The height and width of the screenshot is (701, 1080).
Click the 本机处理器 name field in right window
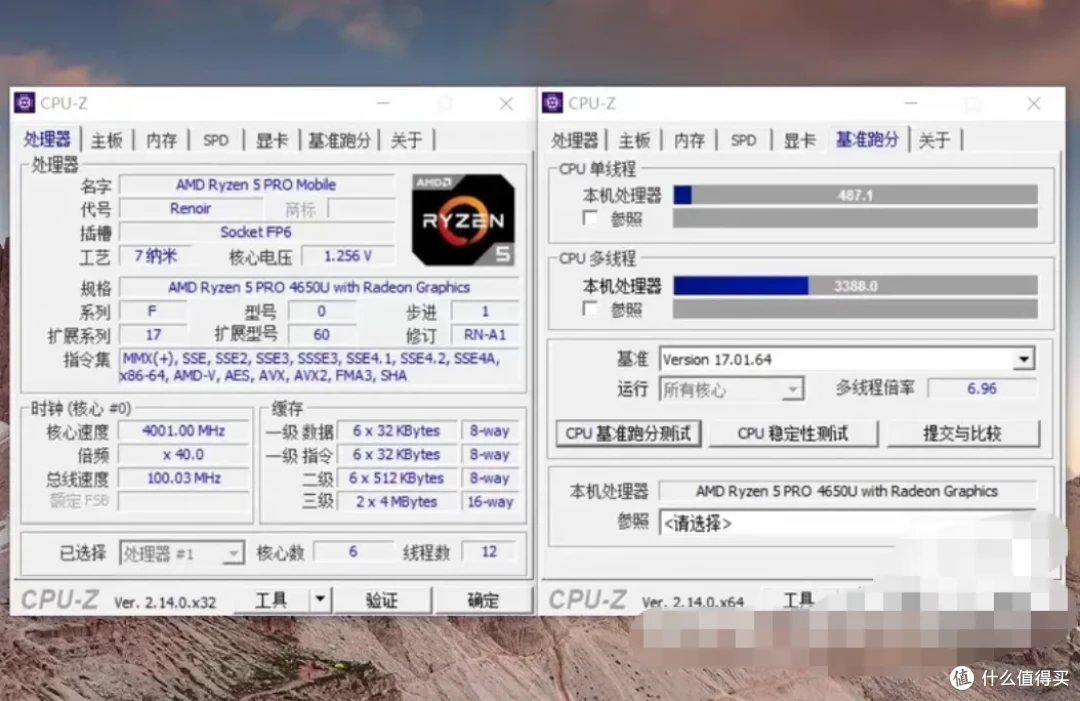click(x=847, y=491)
